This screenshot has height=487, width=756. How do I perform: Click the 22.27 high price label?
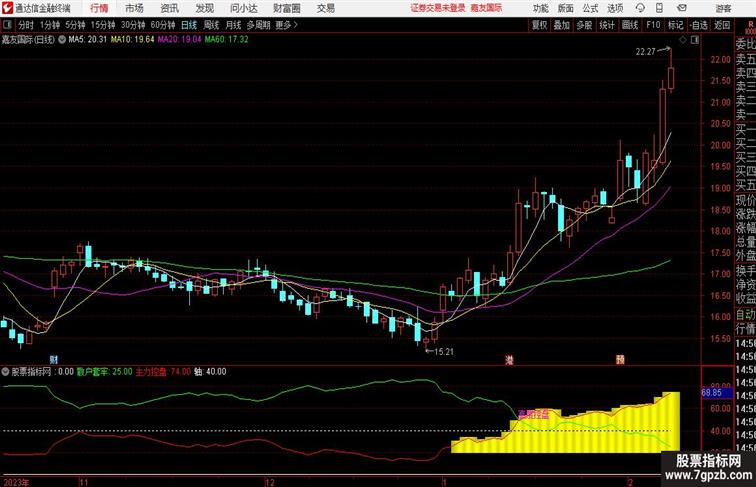click(646, 52)
